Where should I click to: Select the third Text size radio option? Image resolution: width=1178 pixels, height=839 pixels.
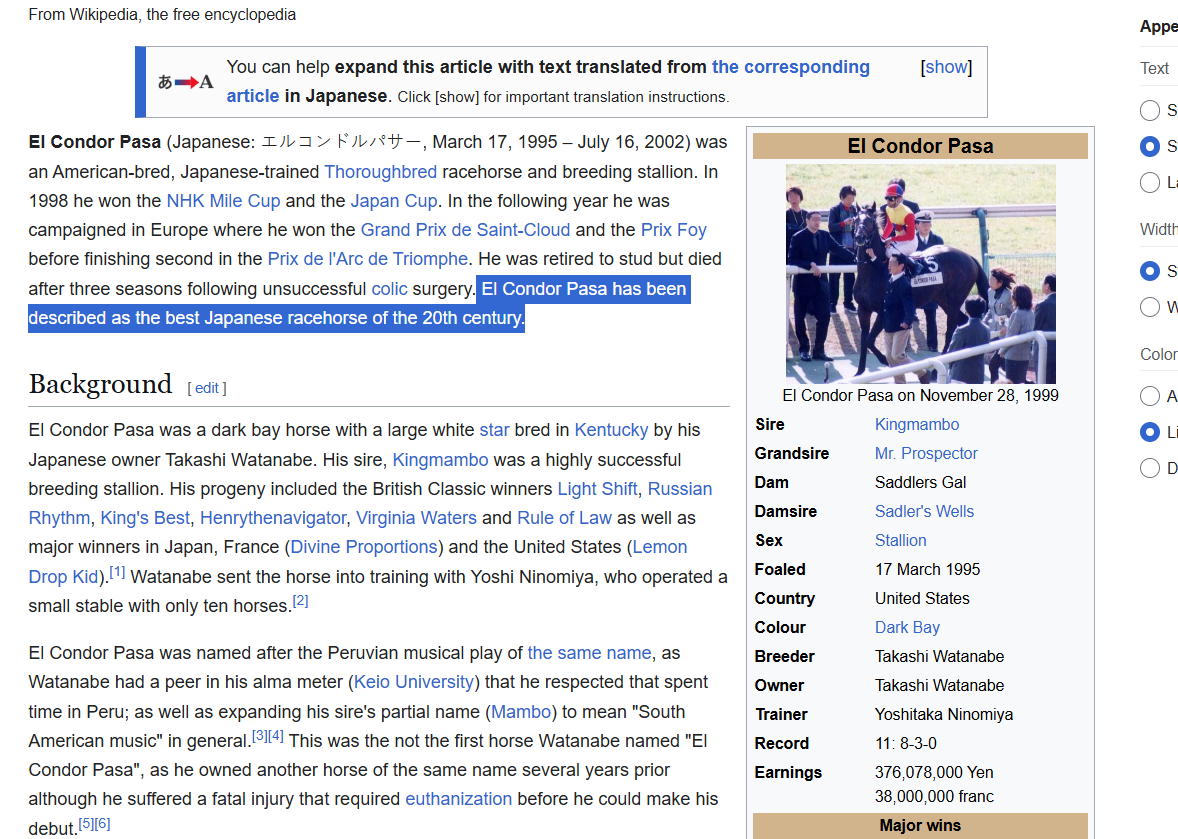[x=1149, y=183]
